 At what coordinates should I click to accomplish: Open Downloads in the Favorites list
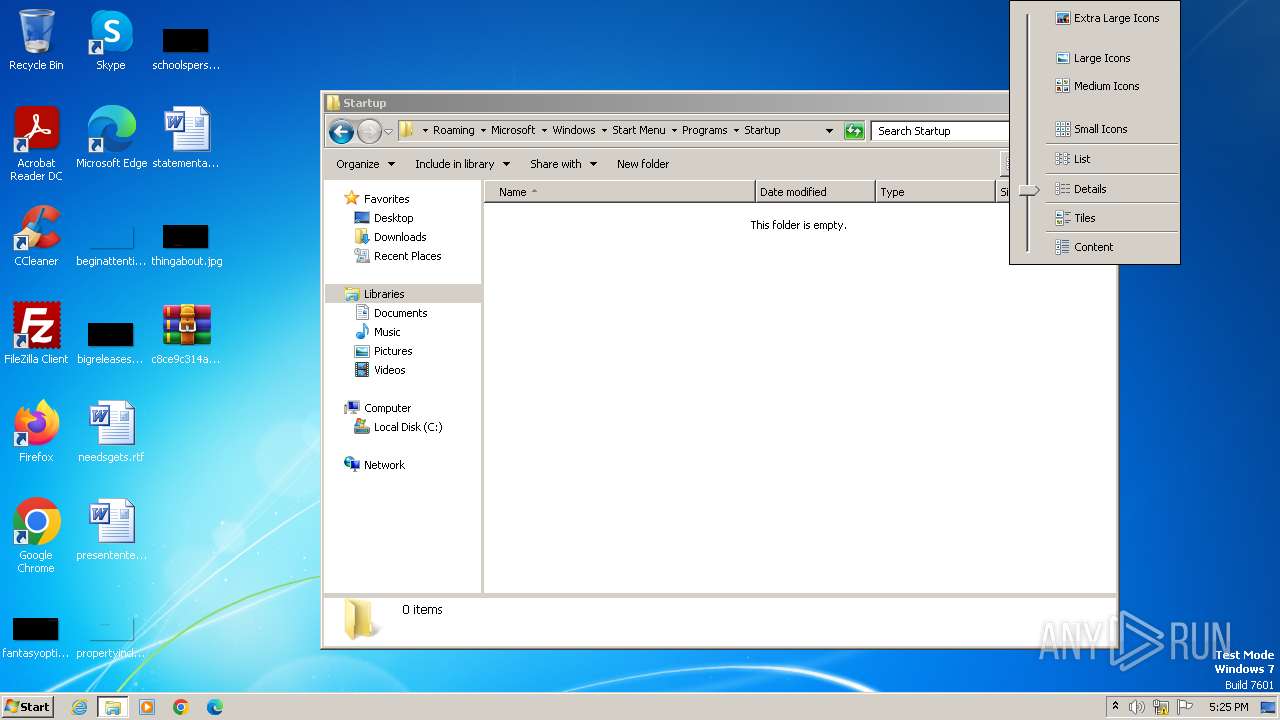click(x=390, y=237)
